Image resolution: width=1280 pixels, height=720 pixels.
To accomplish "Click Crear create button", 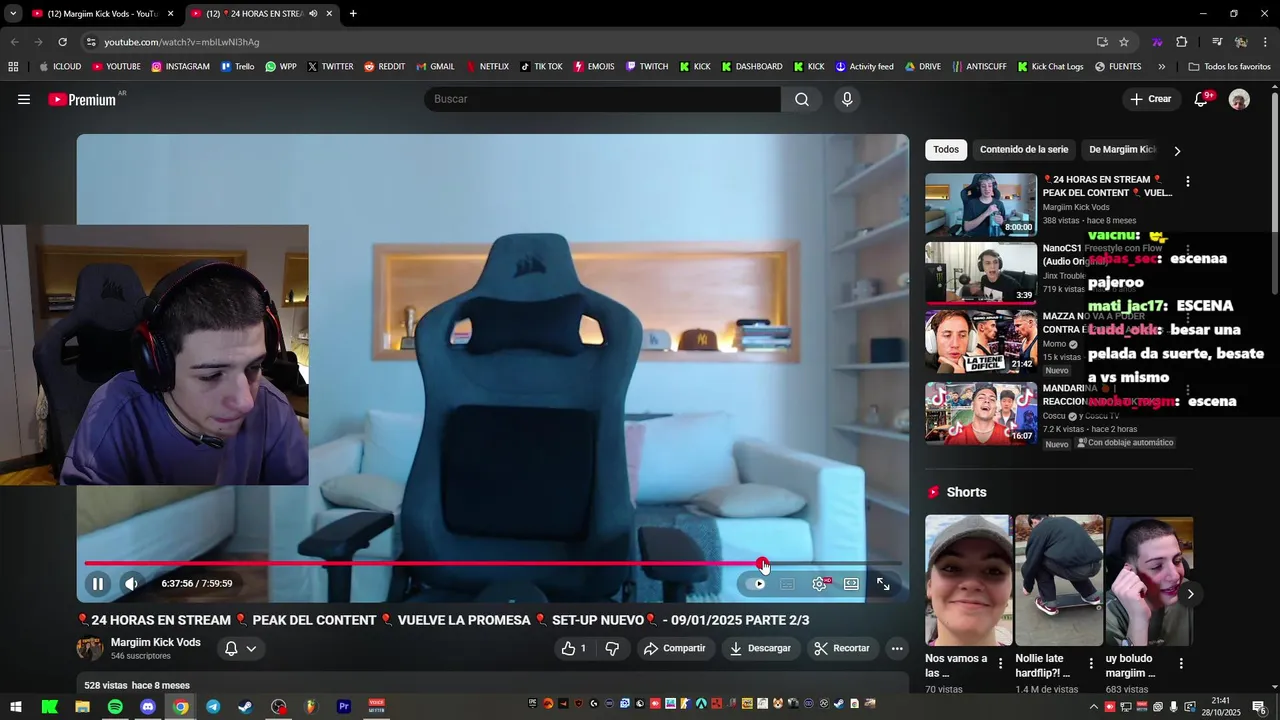I will tap(1151, 99).
